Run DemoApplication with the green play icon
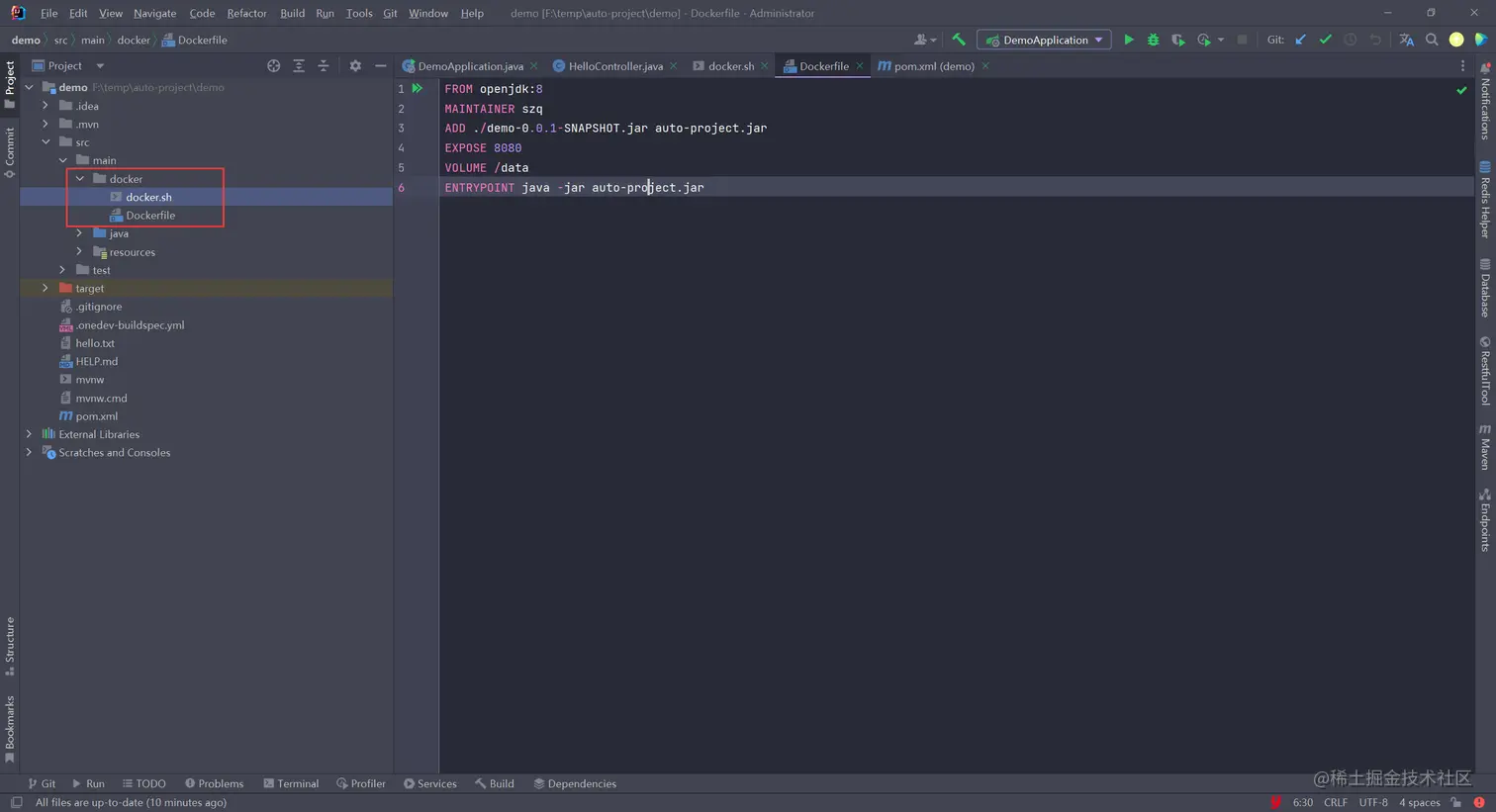Image resolution: width=1496 pixels, height=812 pixels. click(x=1128, y=40)
